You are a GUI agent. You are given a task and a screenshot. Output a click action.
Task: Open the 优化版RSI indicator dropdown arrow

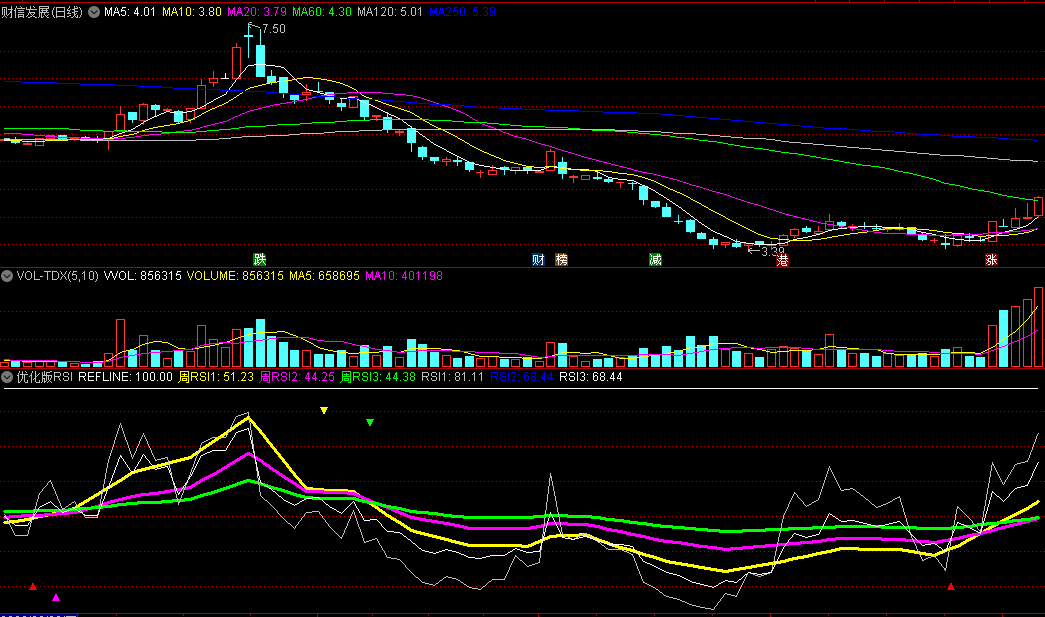pyautogui.click(x=7, y=377)
